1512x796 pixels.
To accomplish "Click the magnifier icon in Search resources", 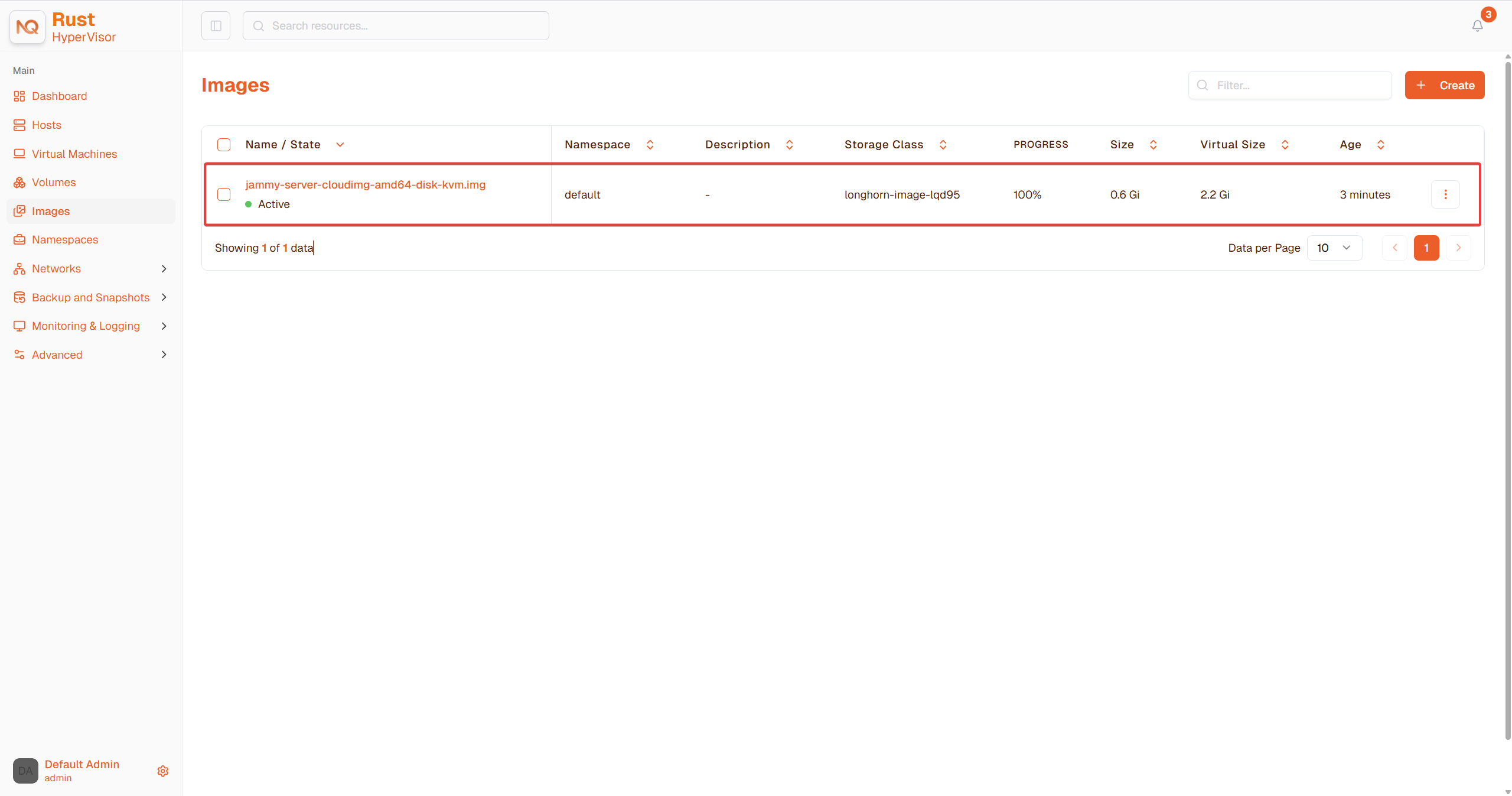I will pos(258,26).
